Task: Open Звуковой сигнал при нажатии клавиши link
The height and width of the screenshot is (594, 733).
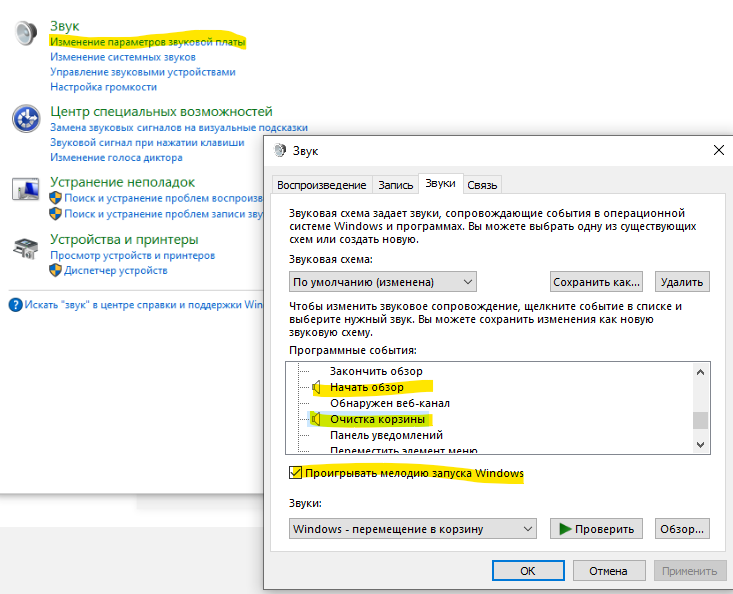Action: 147,143
